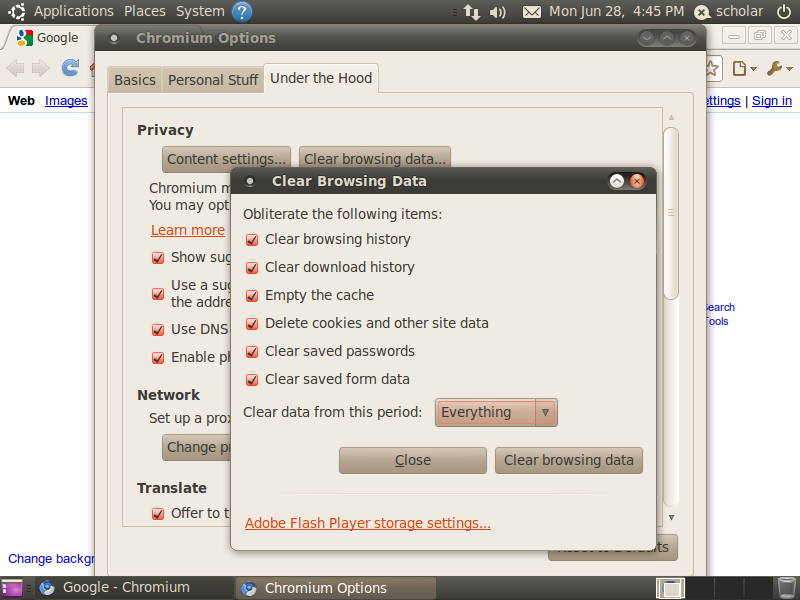Reload the page with refresh icon
Viewport: 800px width, 600px height.
(70, 67)
